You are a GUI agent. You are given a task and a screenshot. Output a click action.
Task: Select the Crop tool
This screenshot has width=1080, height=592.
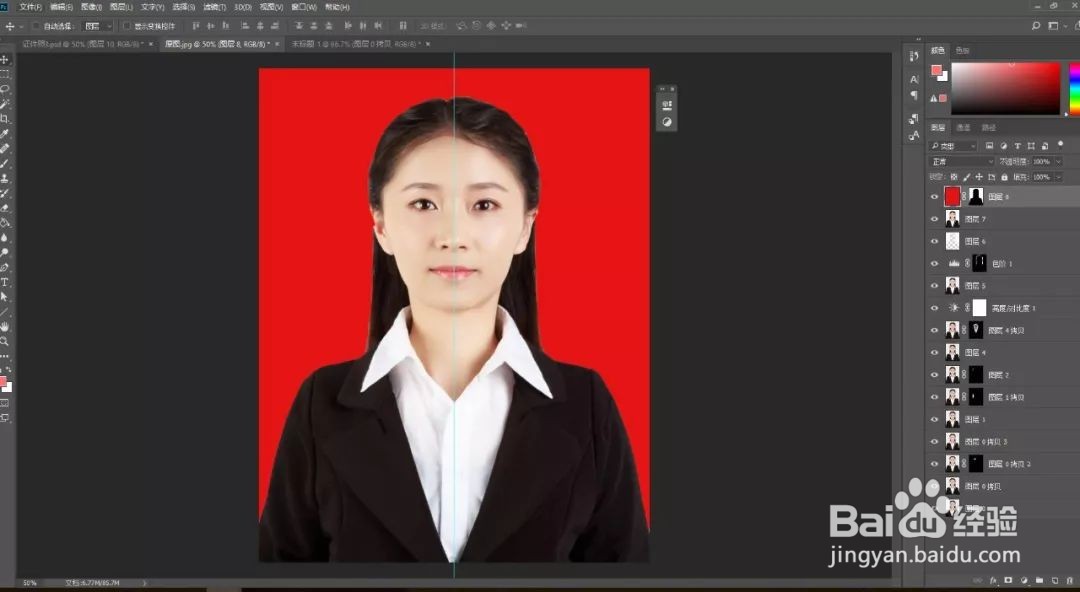5,119
